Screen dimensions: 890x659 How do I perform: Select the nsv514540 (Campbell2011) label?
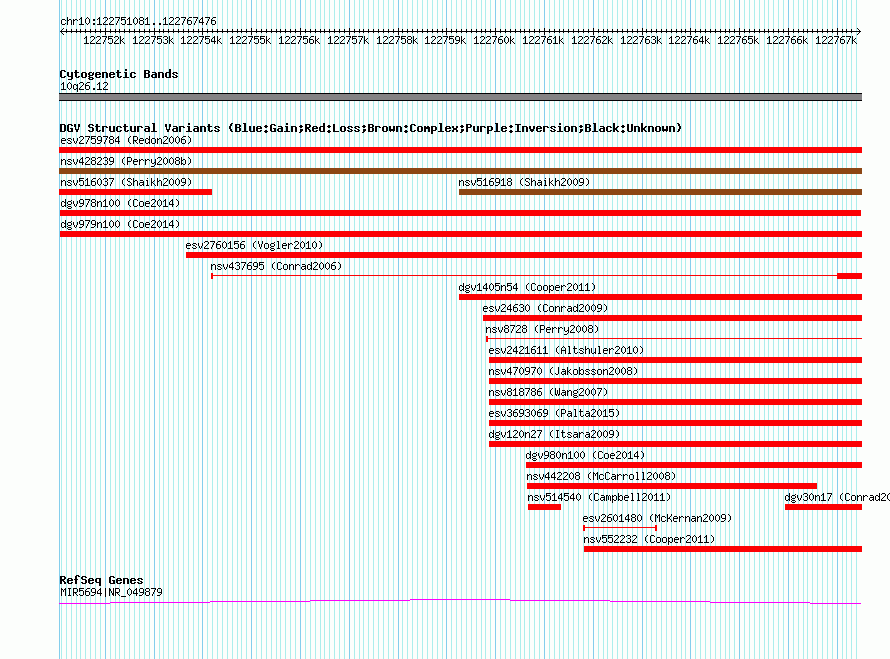pos(599,497)
